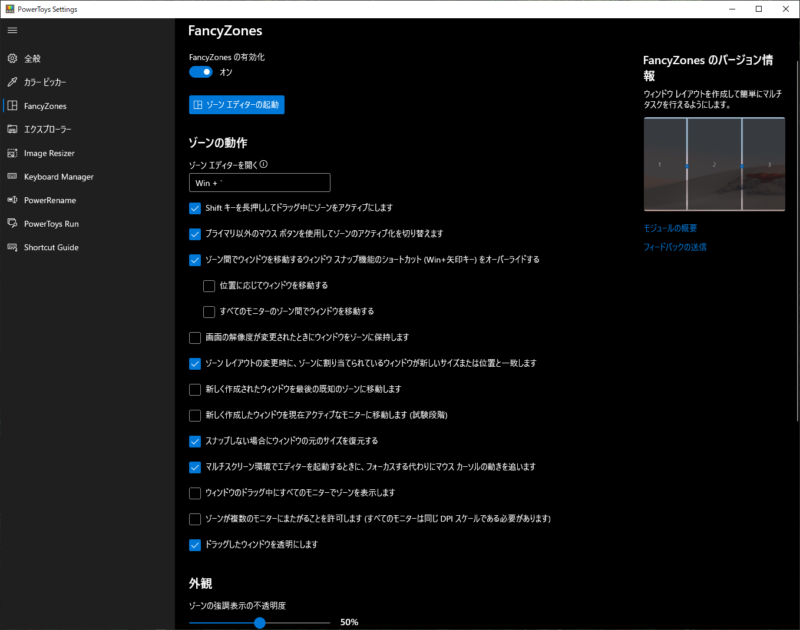Viewport: 800px width, 630px height.
Task: Click the PowerRename sidebar icon
Action: coord(12,200)
